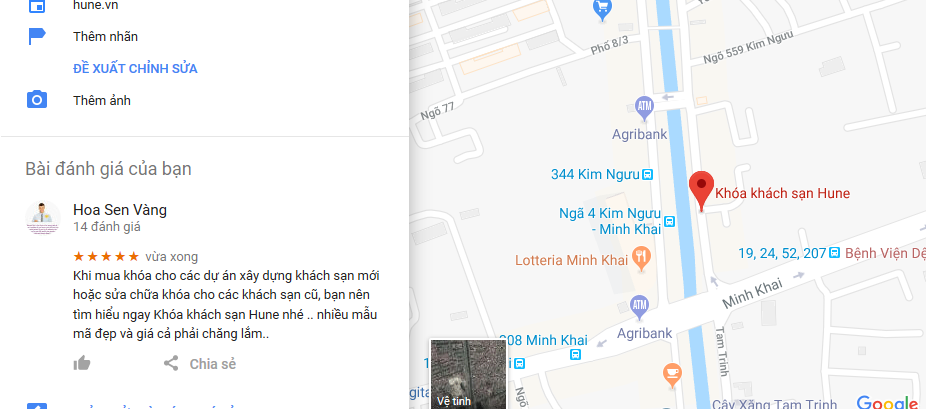Click the blue flag icon beside Thêm nhãn
The width and height of the screenshot is (926, 409).
pyautogui.click(x=37, y=36)
